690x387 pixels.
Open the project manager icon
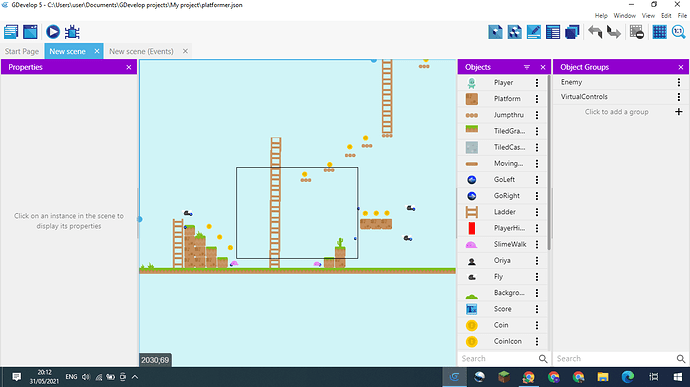pos(11,32)
